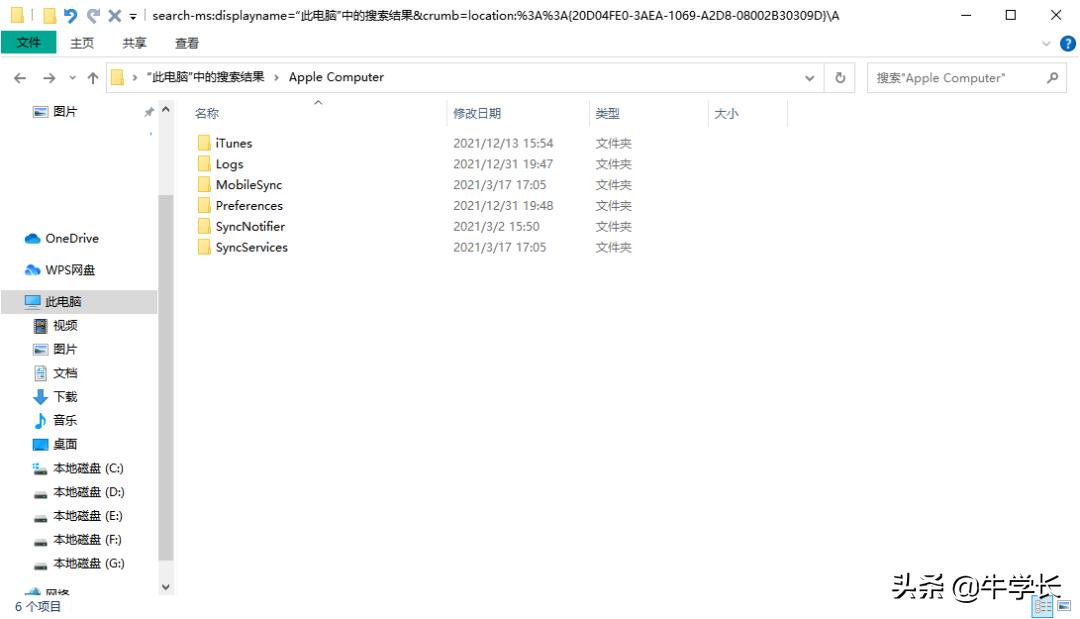Click the help question mark button
The image size is (1080, 619).
tap(1066, 43)
